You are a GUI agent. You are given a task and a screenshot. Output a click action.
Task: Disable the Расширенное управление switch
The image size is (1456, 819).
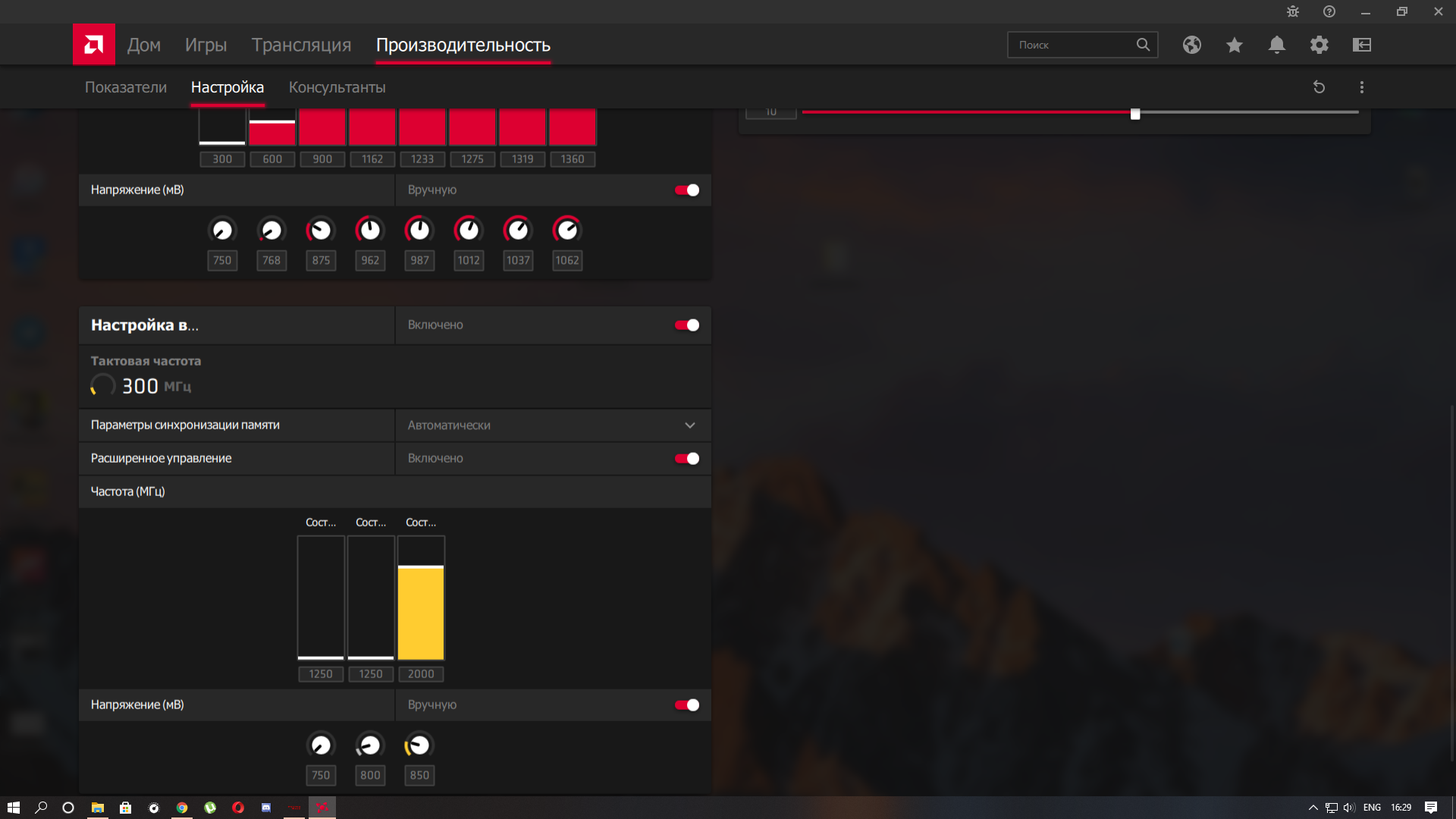687,459
